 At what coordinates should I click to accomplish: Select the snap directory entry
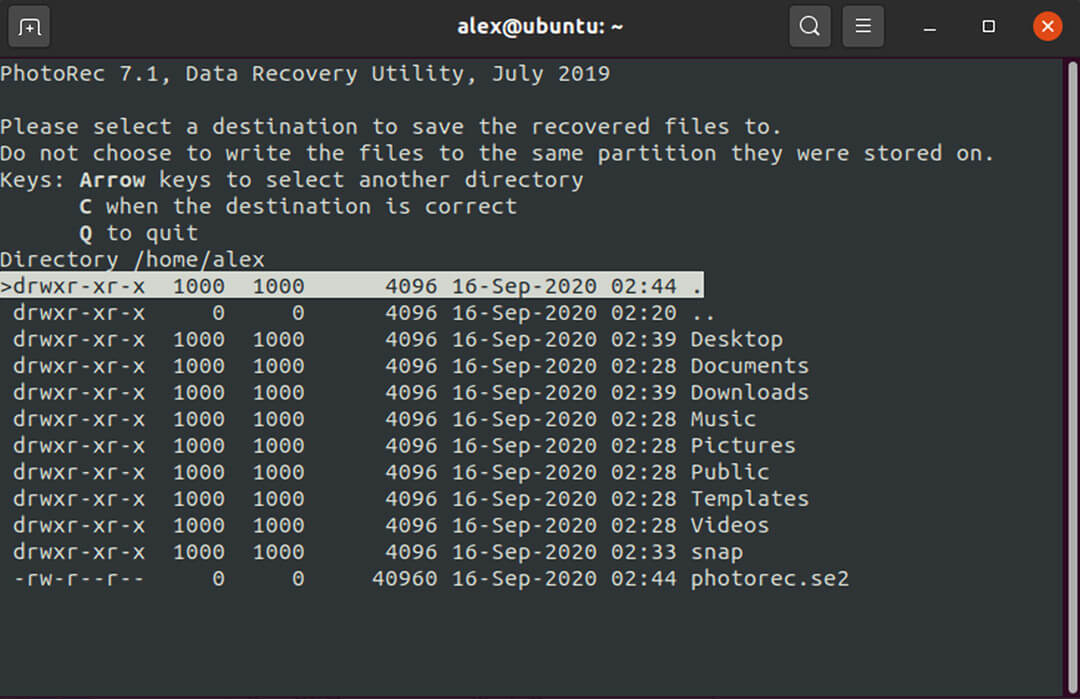pyautogui.click(x=377, y=552)
